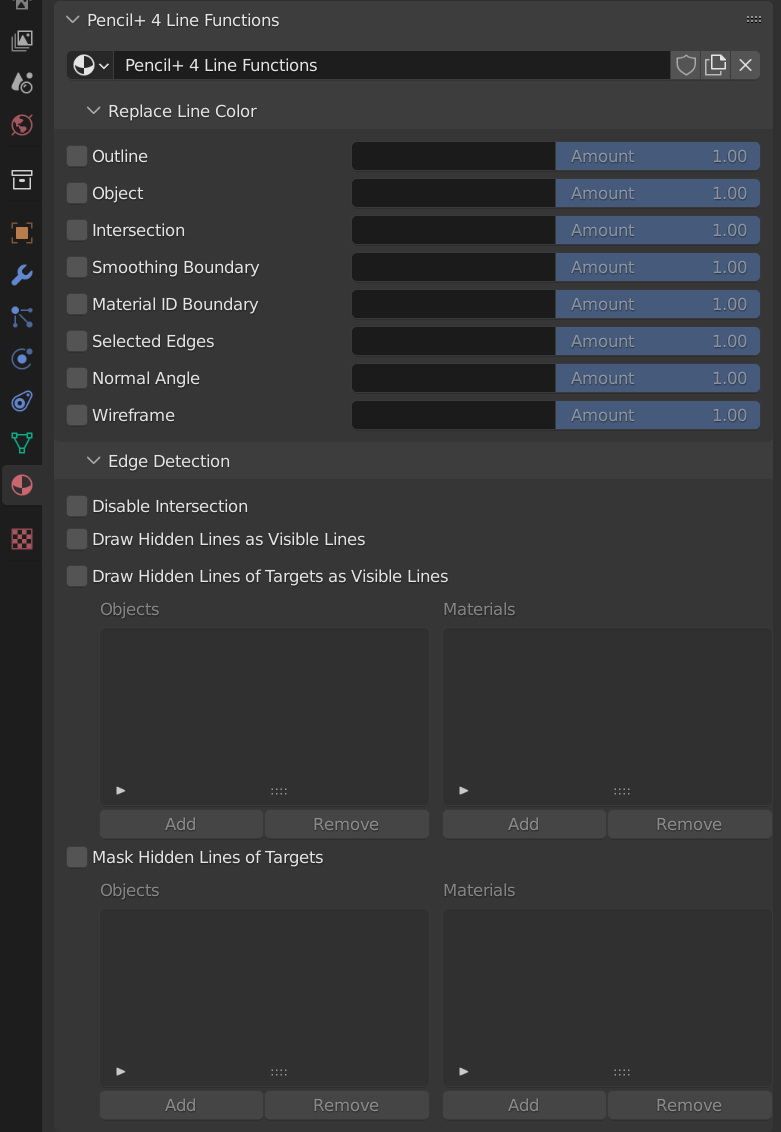The height and width of the screenshot is (1132, 781).
Task: Open the Object Properties tab
Action: [x=22, y=233]
